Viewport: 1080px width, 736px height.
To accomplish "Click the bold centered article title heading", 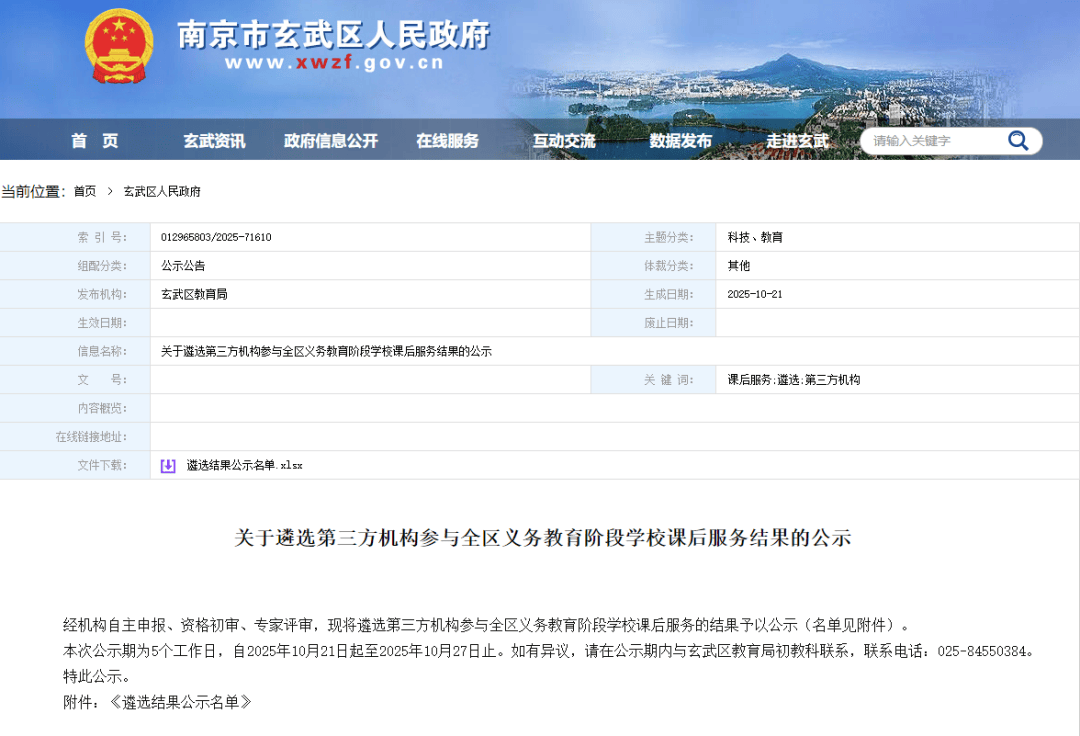I will point(542,538).
